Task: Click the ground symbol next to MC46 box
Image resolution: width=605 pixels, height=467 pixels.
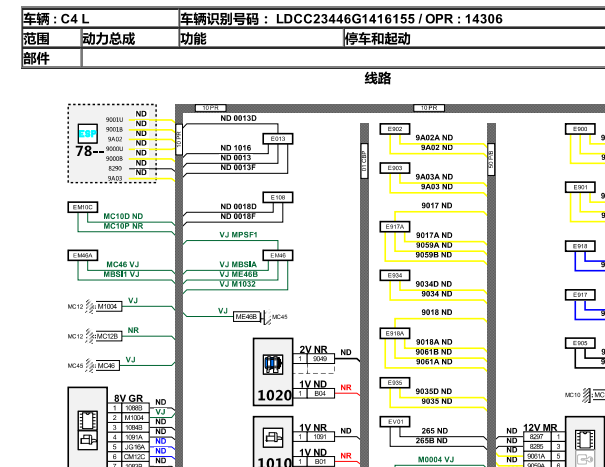Action: click(90, 365)
